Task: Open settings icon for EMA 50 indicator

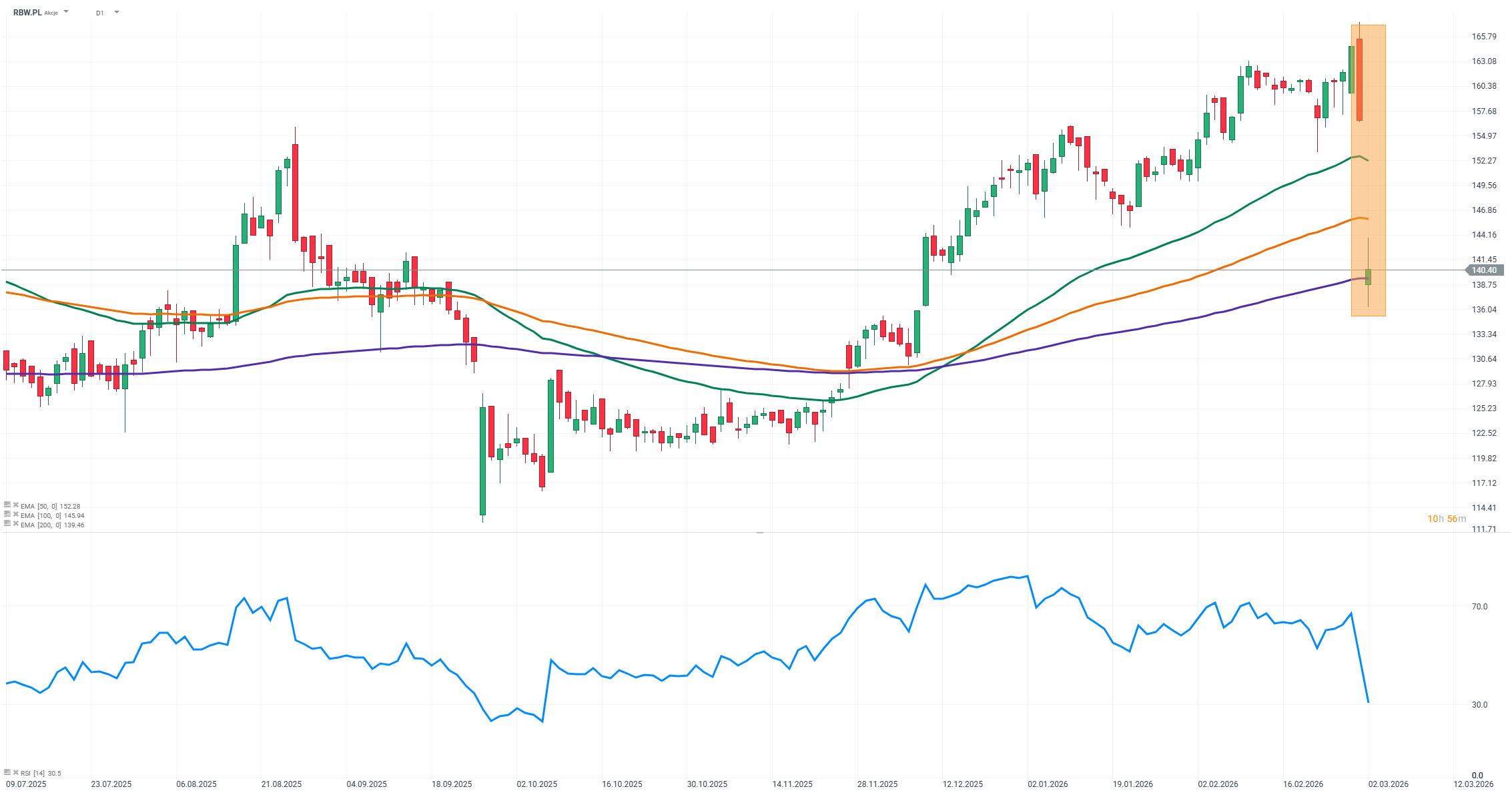Action: tap(7, 506)
